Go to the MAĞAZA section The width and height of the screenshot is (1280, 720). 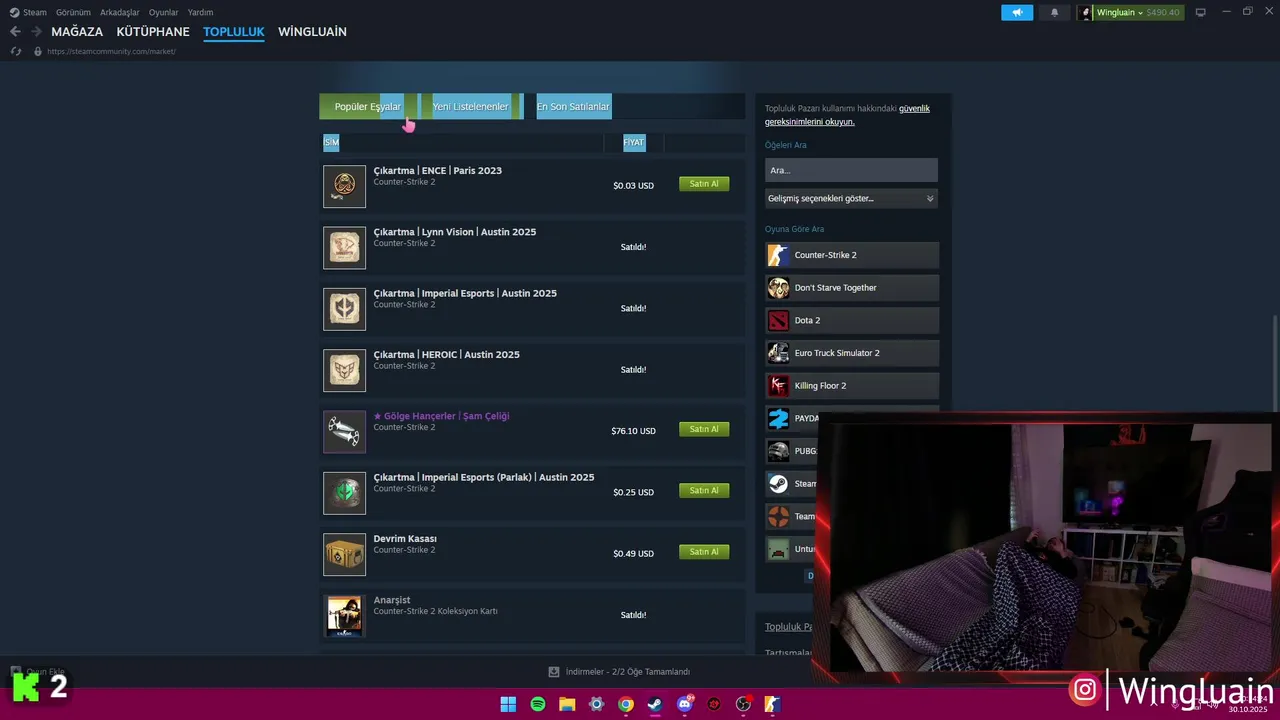click(x=77, y=32)
